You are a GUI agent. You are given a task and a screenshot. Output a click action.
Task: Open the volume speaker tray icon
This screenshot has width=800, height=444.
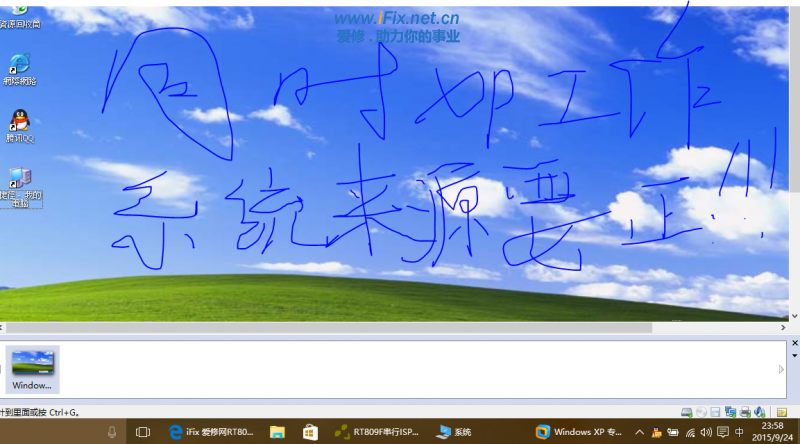[706, 432]
